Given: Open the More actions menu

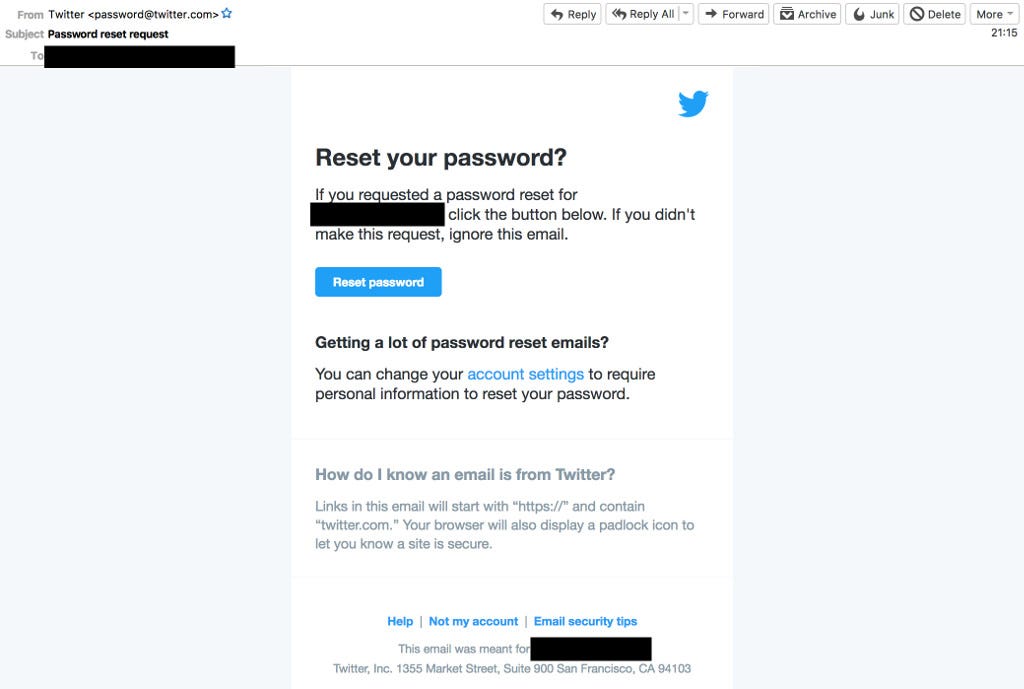Looking at the screenshot, I should pyautogui.click(x=994, y=14).
